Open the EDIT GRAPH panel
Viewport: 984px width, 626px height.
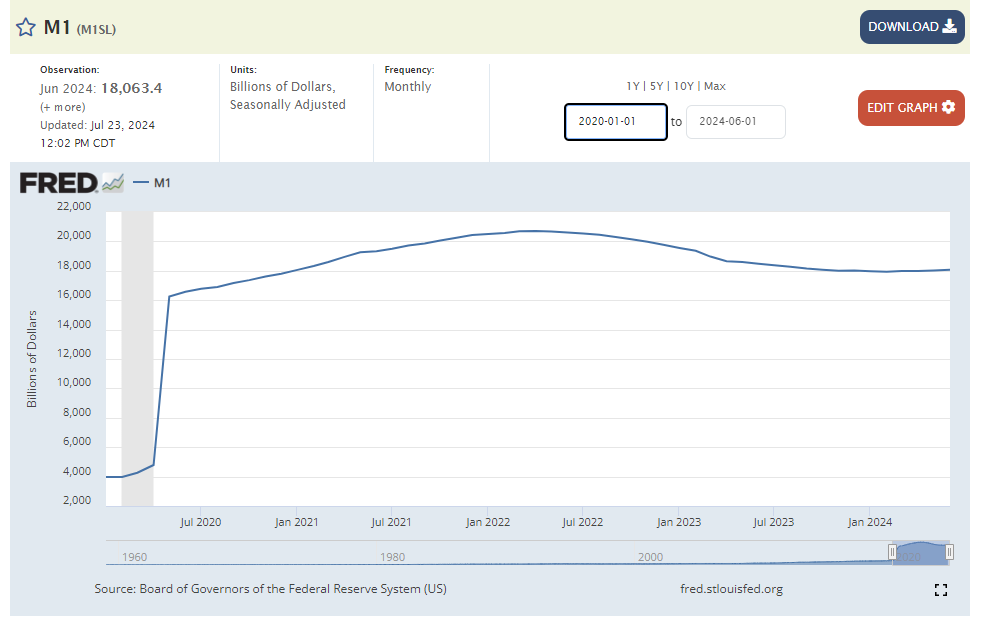(911, 108)
